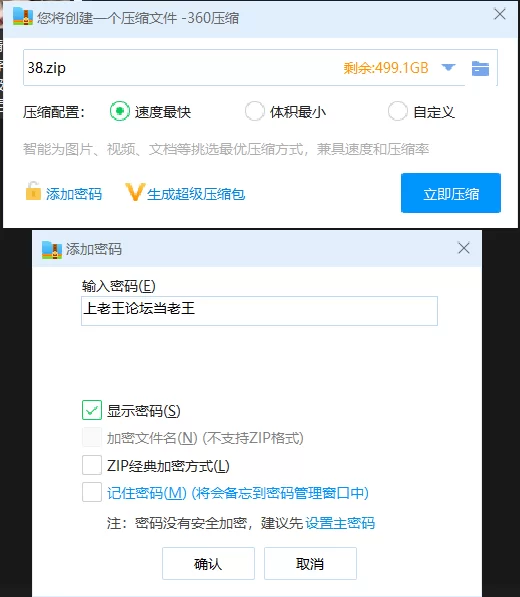The image size is (520, 597).
Task: Click the 立即压缩 button
Action: 451,193
